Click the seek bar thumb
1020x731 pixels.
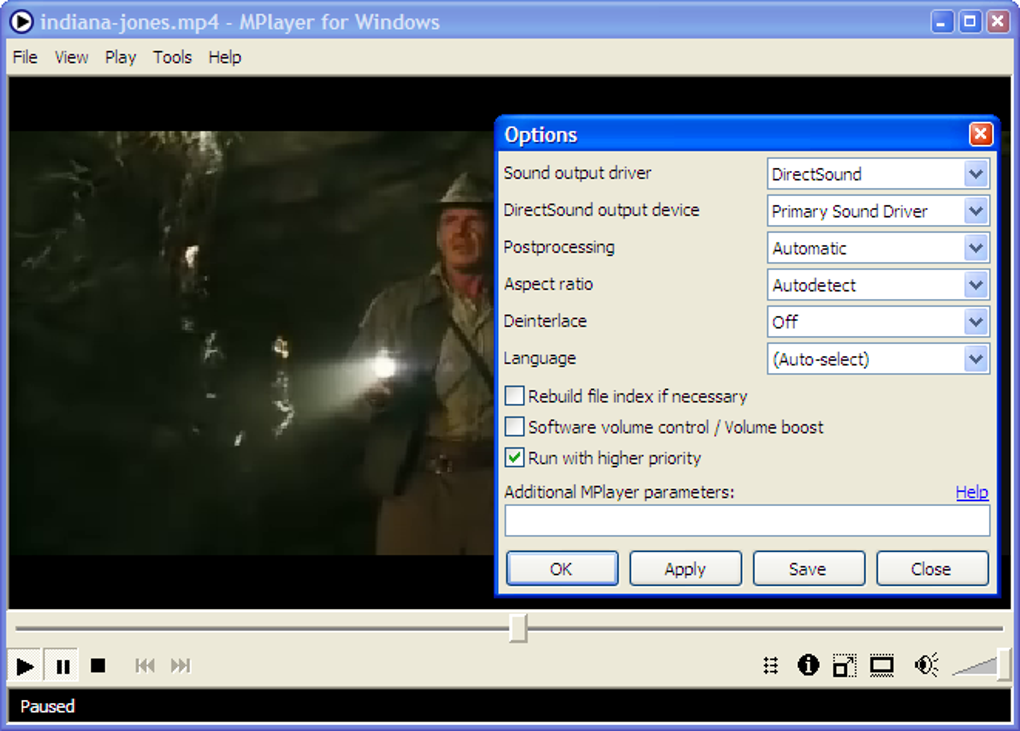tap(518, 628)
